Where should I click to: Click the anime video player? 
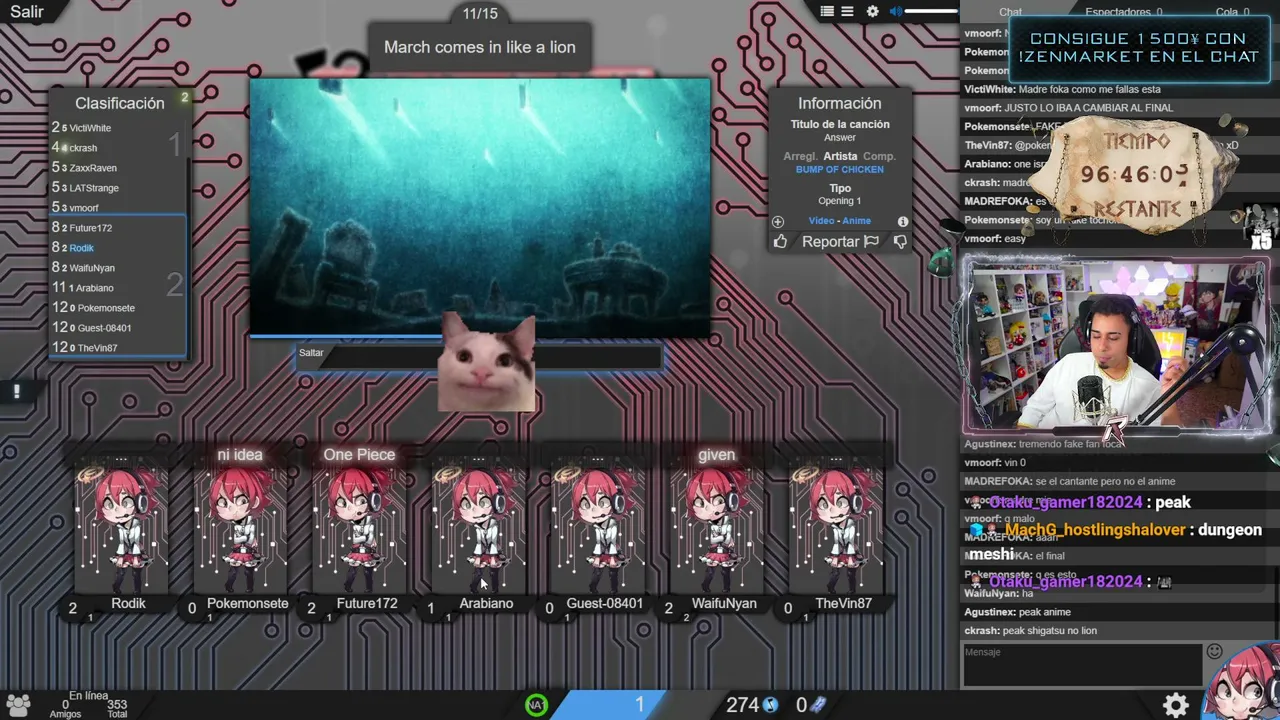(480, 207)
